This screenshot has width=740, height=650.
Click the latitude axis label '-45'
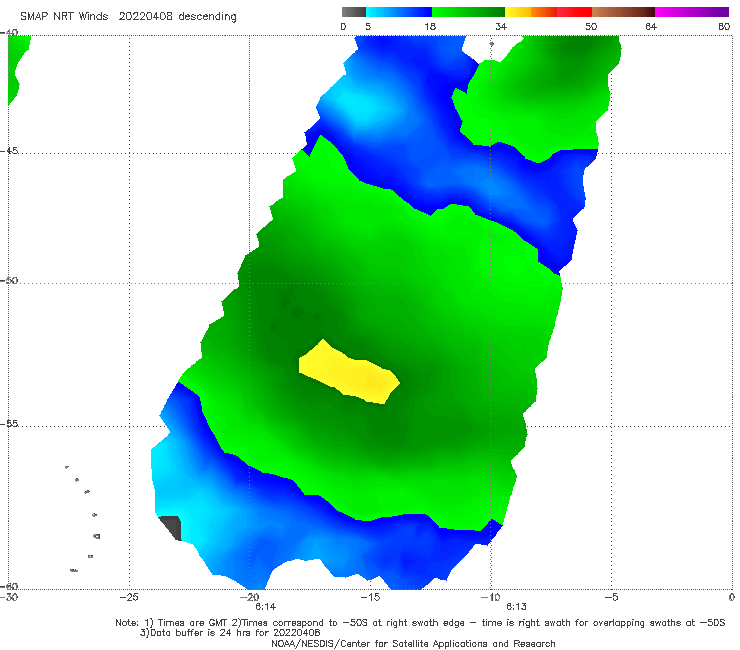pos(9,151)
